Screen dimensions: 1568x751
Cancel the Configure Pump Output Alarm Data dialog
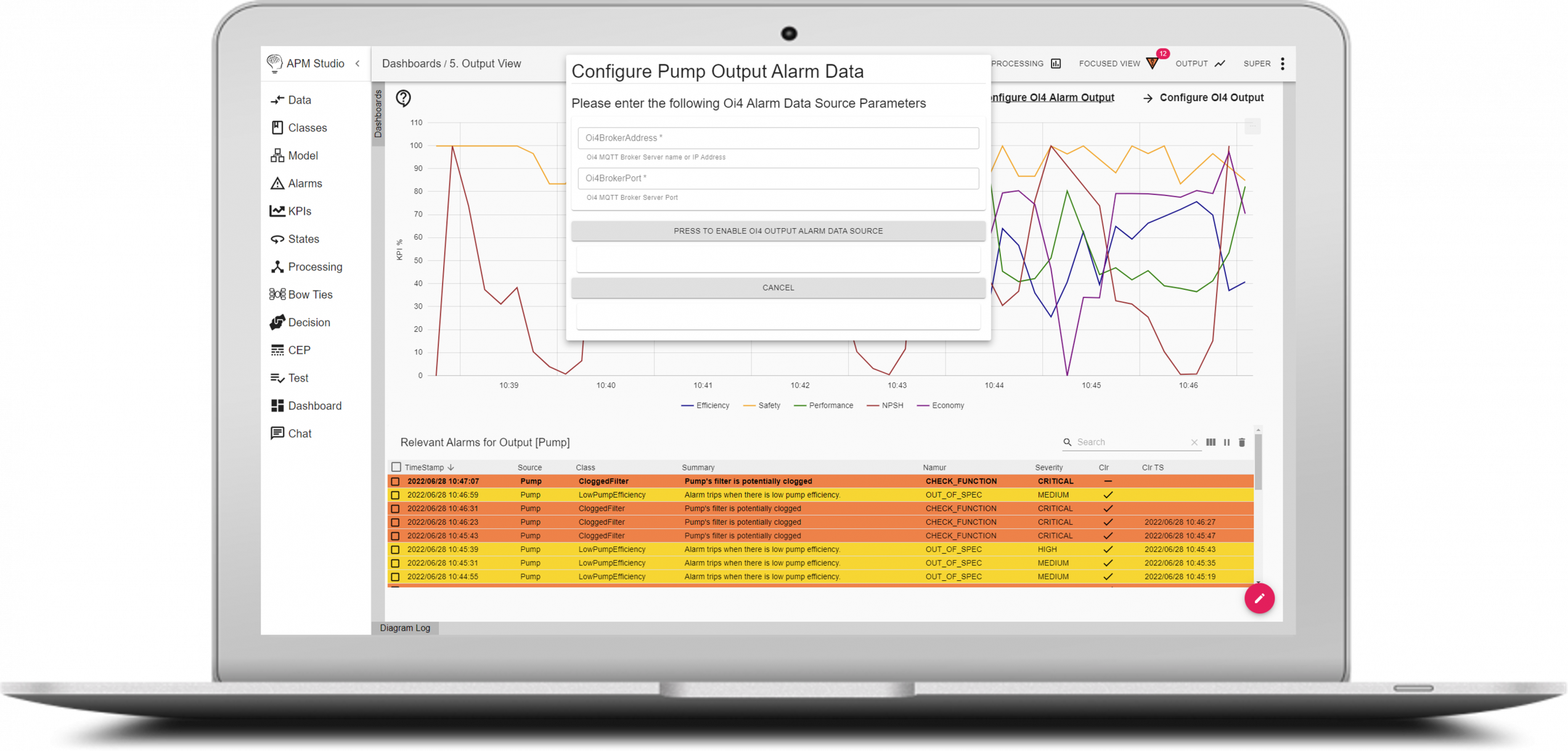778,287
